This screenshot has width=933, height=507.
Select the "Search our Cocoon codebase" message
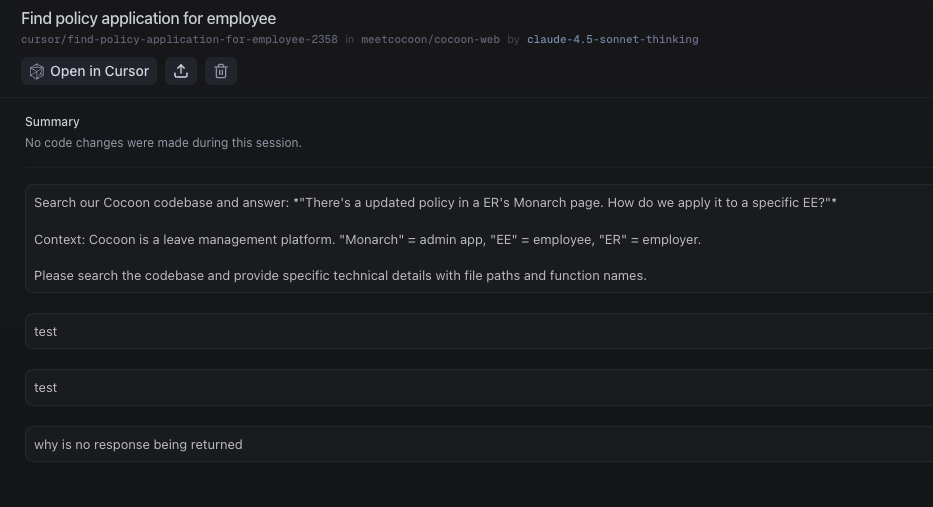coord(479,239)
